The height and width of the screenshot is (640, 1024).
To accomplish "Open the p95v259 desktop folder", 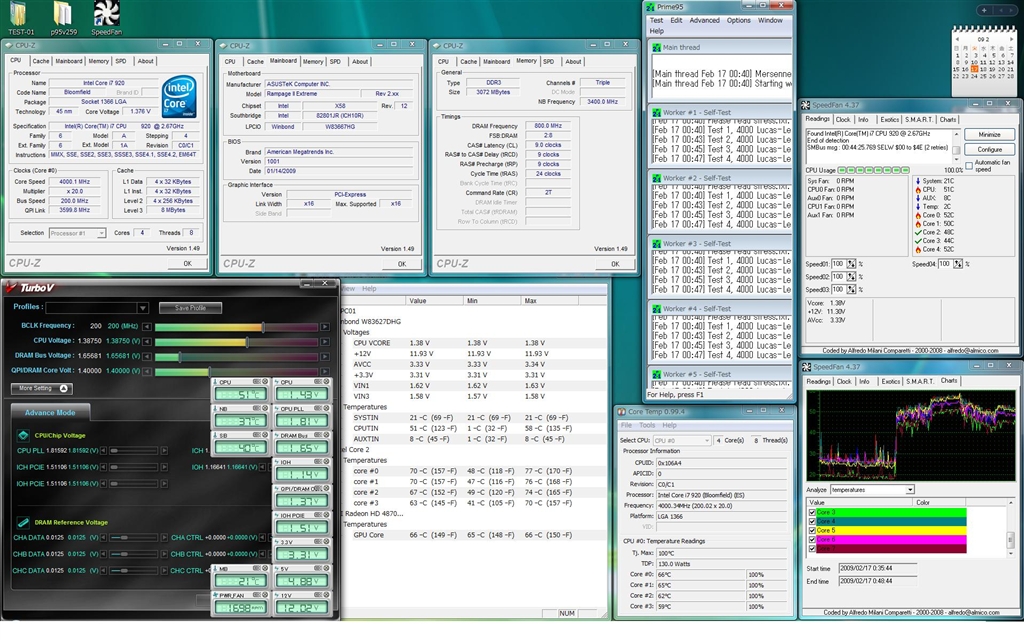I will click(62, 14).
